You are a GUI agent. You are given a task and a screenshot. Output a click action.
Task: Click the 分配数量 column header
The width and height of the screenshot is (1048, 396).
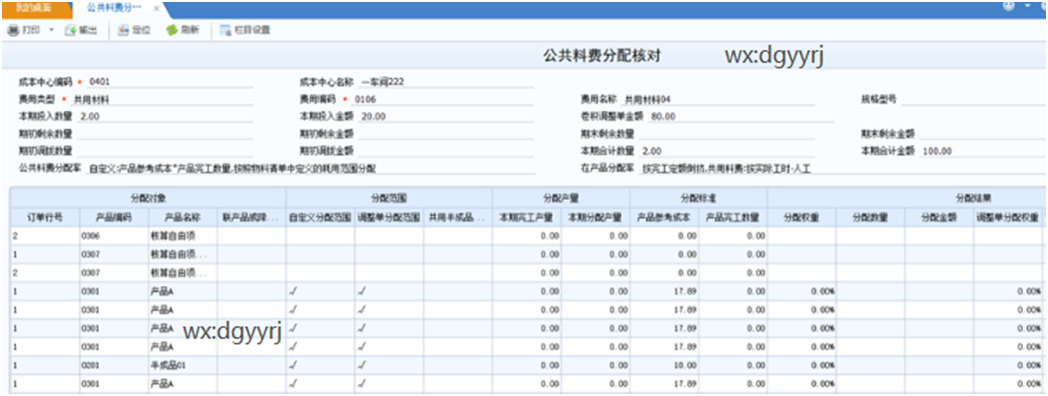pyautogui.click(x=871, y=217)
